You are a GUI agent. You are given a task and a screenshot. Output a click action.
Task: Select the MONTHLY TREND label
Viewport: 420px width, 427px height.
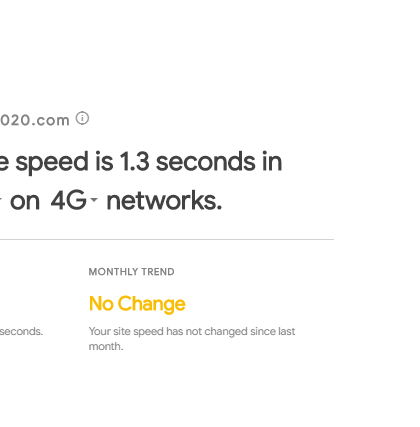131,272
